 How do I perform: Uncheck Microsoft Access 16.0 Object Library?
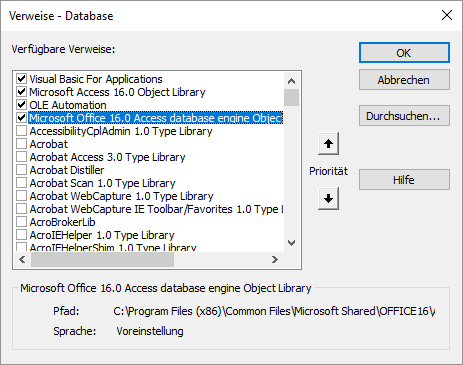22,92
